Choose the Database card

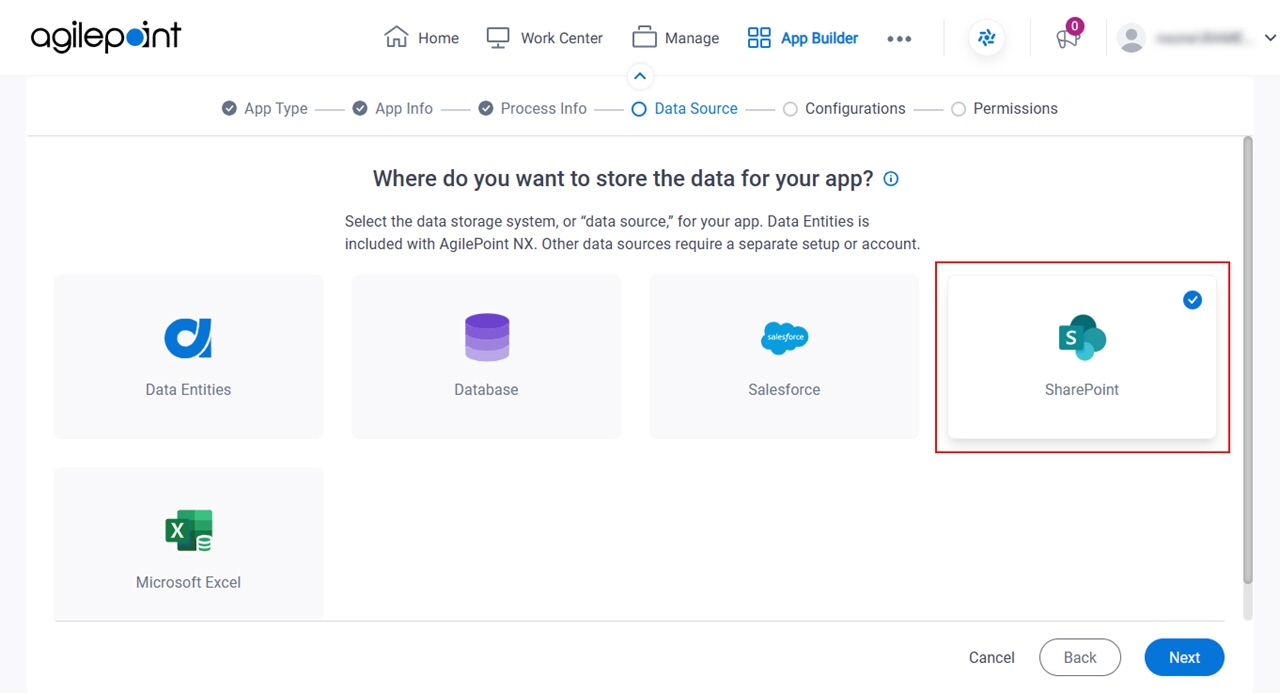[486, 356]
